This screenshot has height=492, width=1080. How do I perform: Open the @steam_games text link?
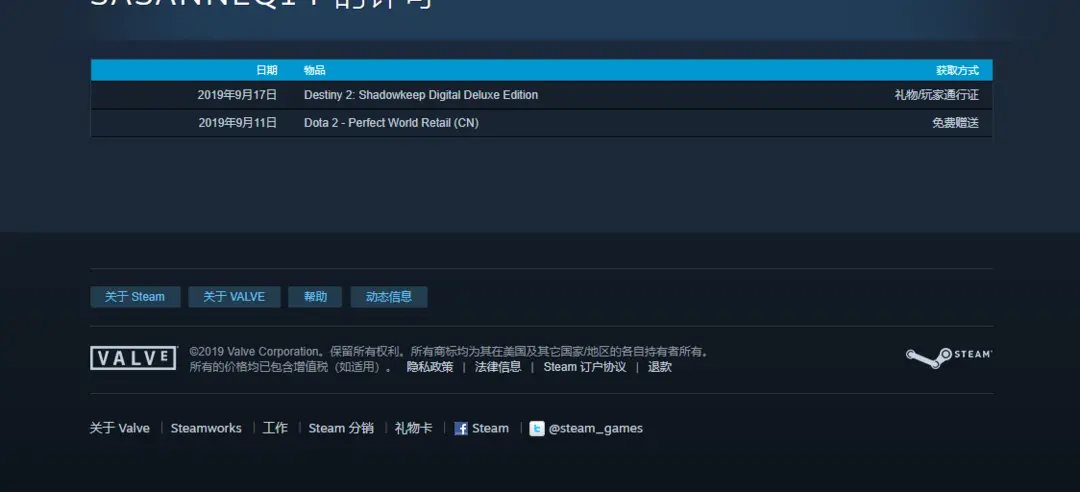596,429
